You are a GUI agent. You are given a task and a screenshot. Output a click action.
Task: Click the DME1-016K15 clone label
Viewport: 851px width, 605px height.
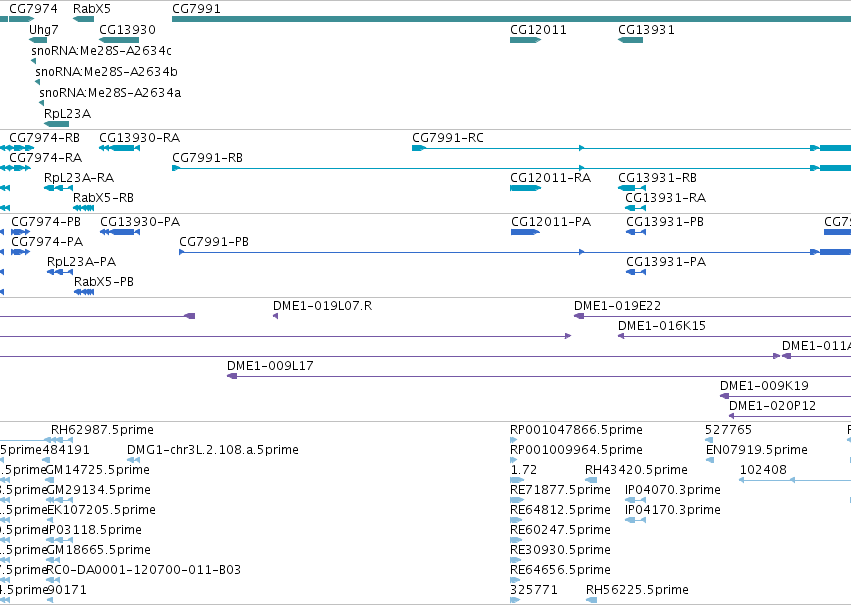tap(662, 326)
